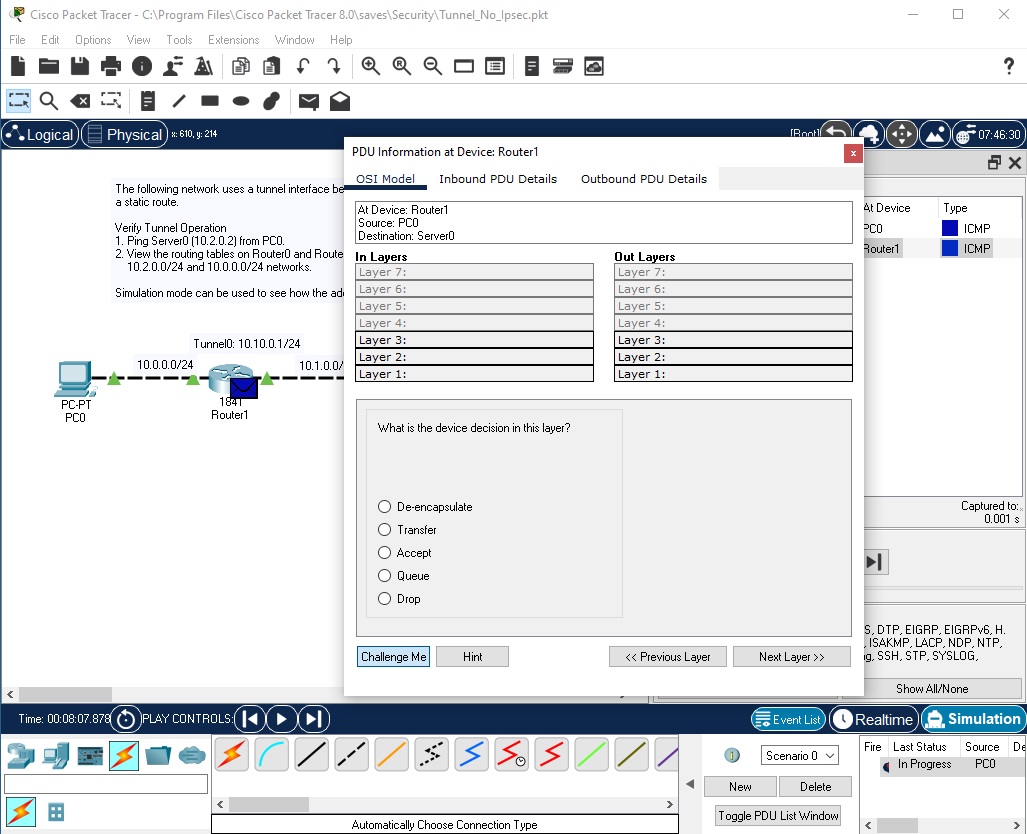Select De-encapsulate radio option
The width and height of the screenshot is (1027, 834).
tap(384, 506)
